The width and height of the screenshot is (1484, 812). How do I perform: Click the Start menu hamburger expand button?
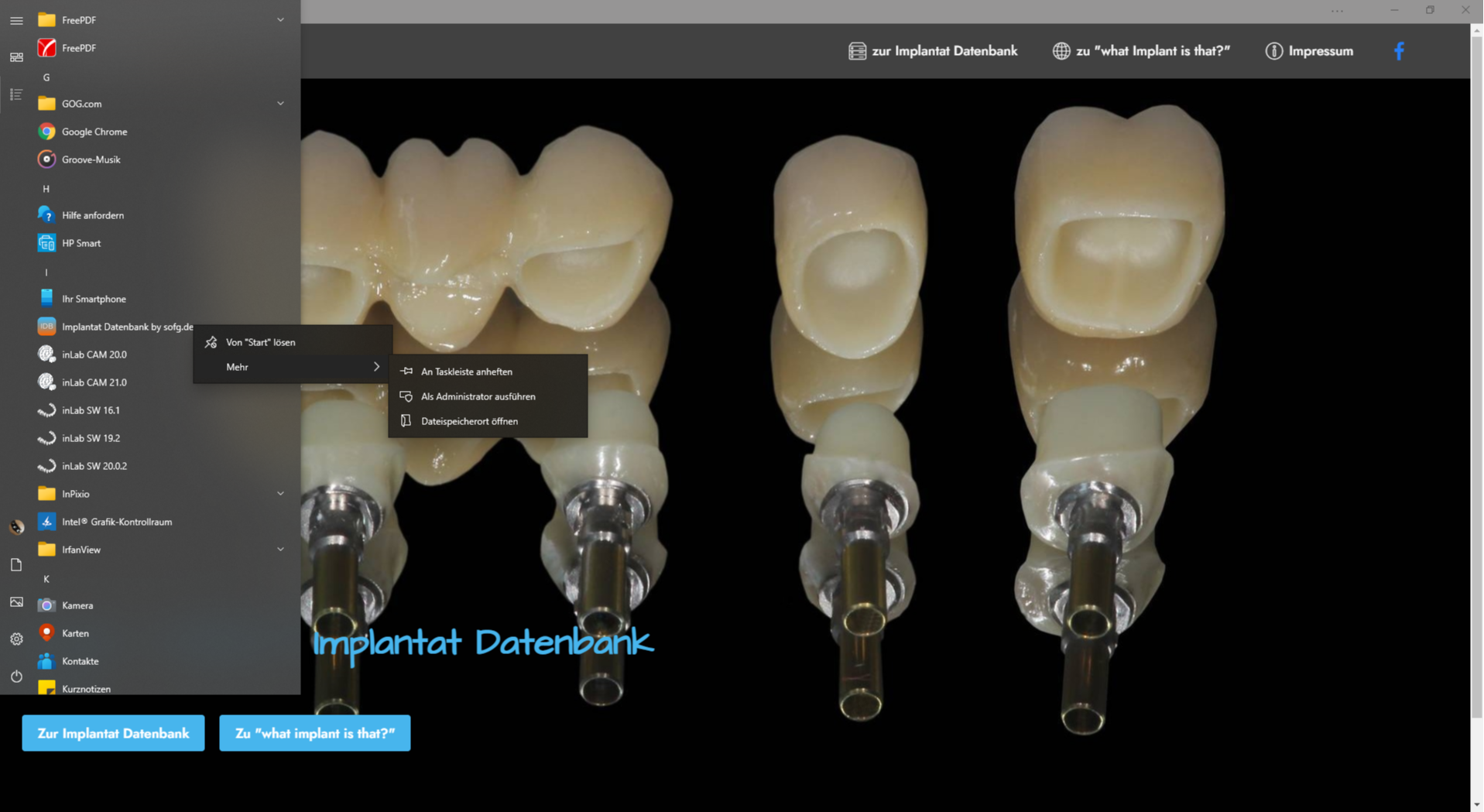coord(16,20)
